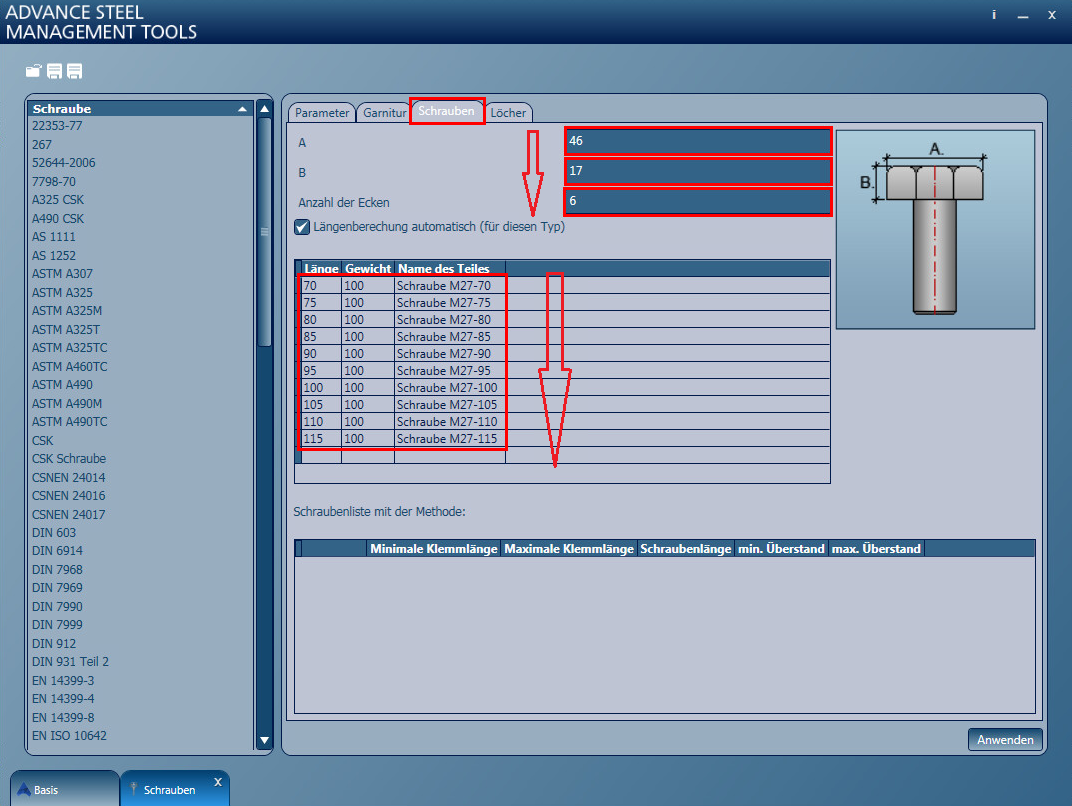Click the Schraube M27-115 name cell
The height and width of the screenshot is (806, 1072).
click(x=450, y=439)
